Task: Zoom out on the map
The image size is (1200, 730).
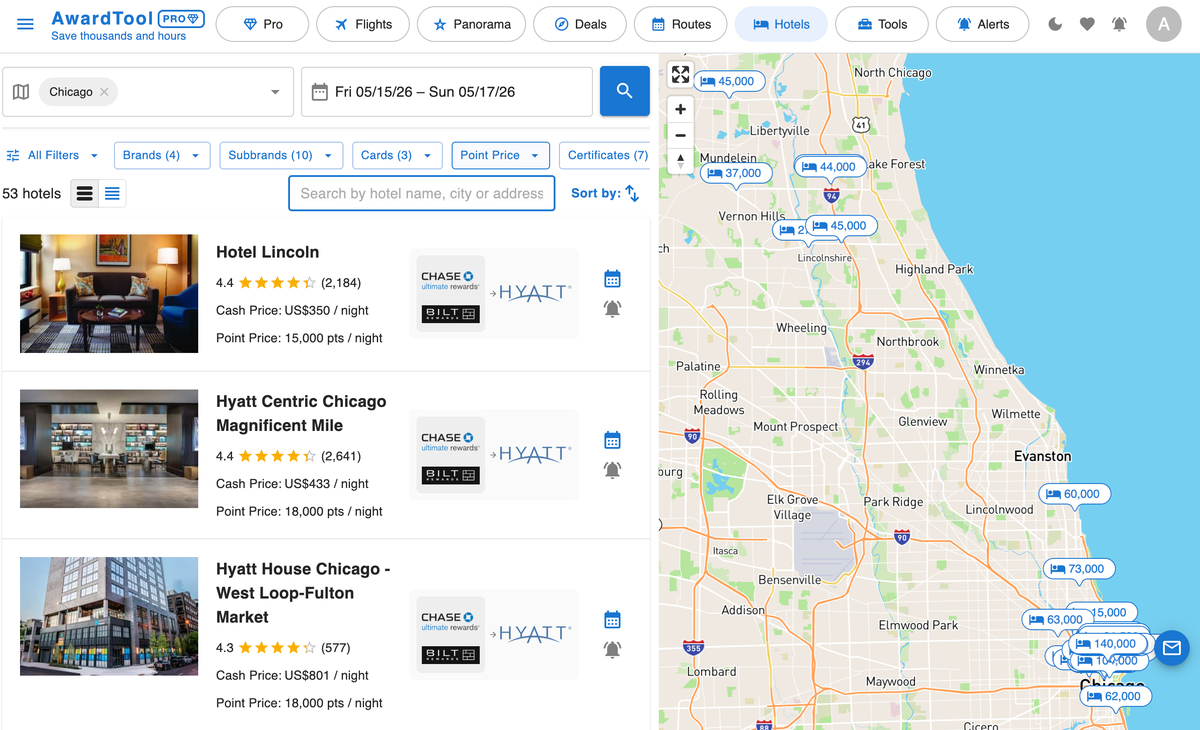Action: point(680,134)
